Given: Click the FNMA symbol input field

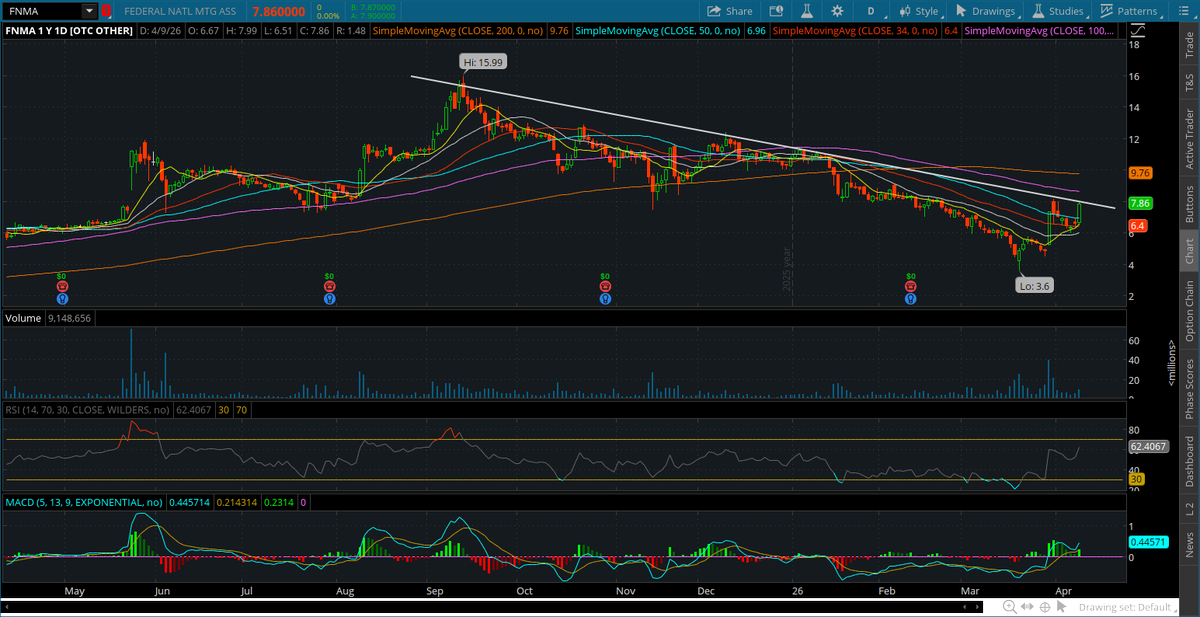Looking at the screenshot, I should coord(42,11).
